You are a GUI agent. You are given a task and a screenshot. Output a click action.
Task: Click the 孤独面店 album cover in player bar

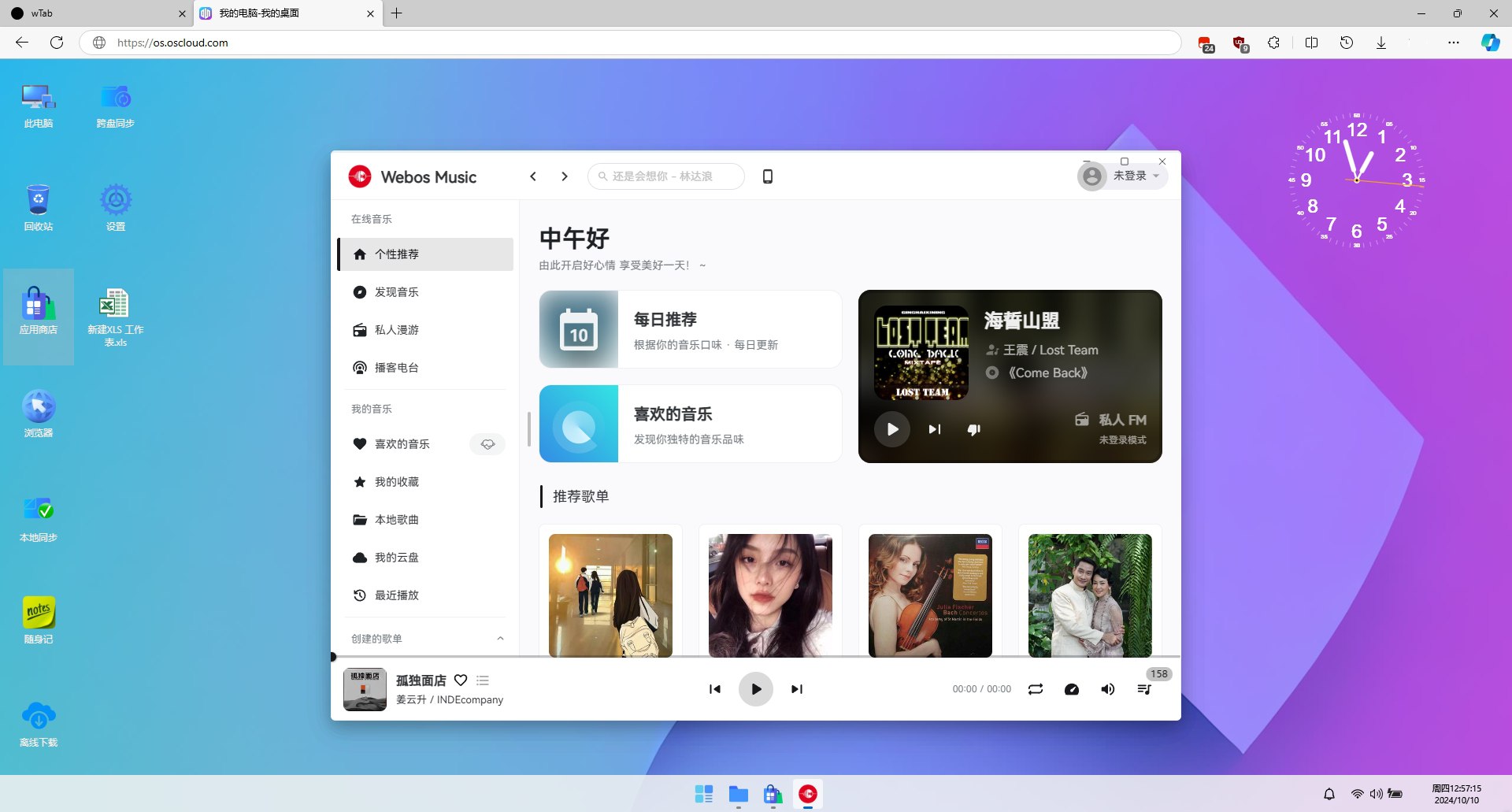[x=365, y=689]
